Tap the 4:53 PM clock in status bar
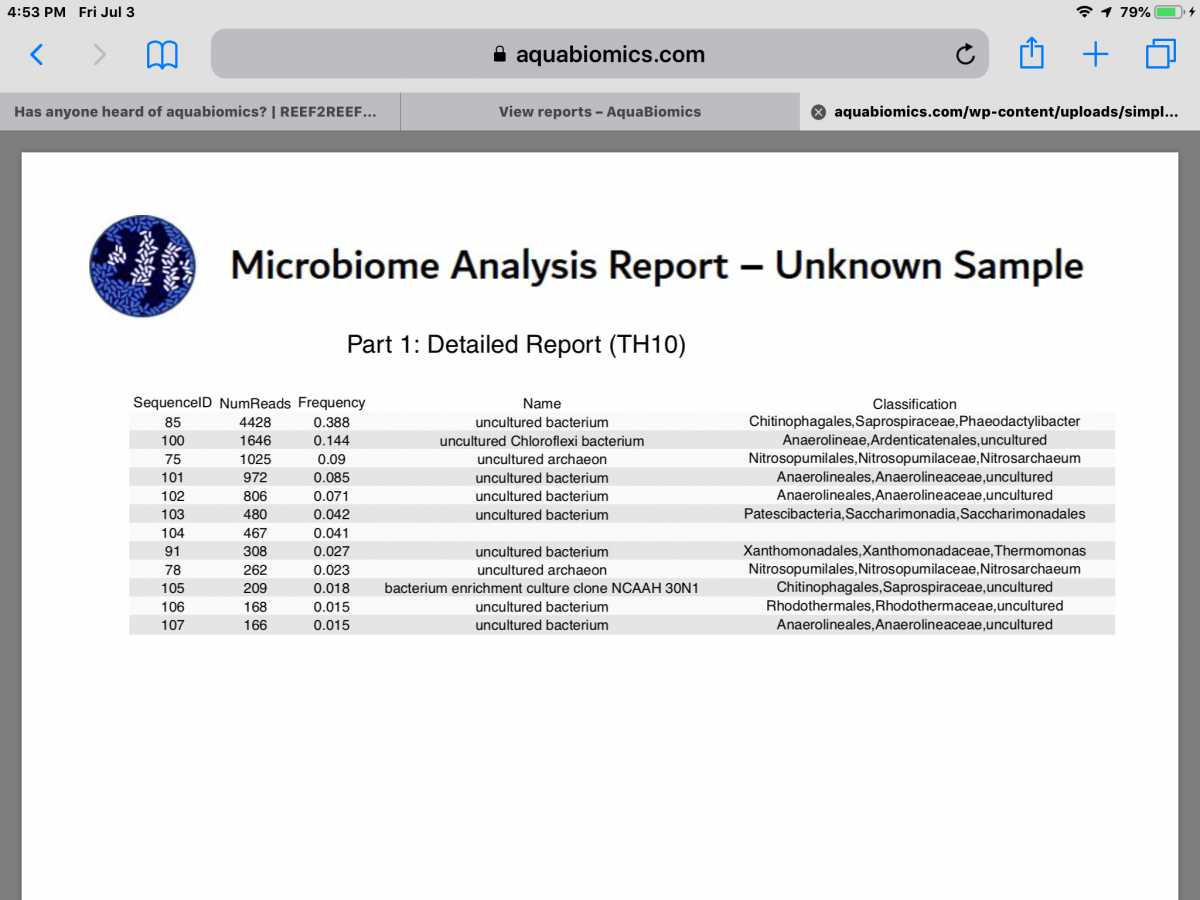Viewport: 1200px width, 900px height. pyautogui.click(x=36, y=12)
